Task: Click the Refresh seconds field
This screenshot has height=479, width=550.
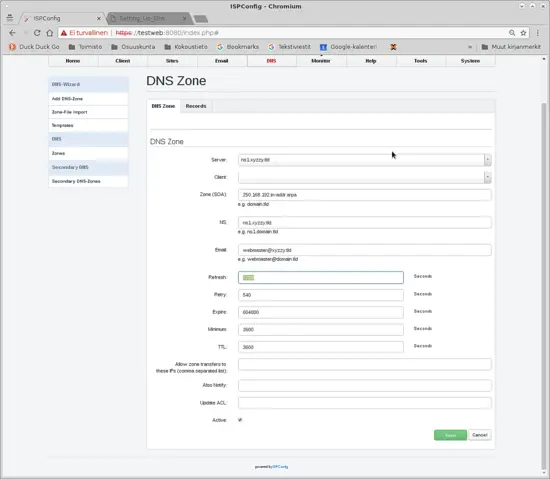Action: tap(321, 277)
